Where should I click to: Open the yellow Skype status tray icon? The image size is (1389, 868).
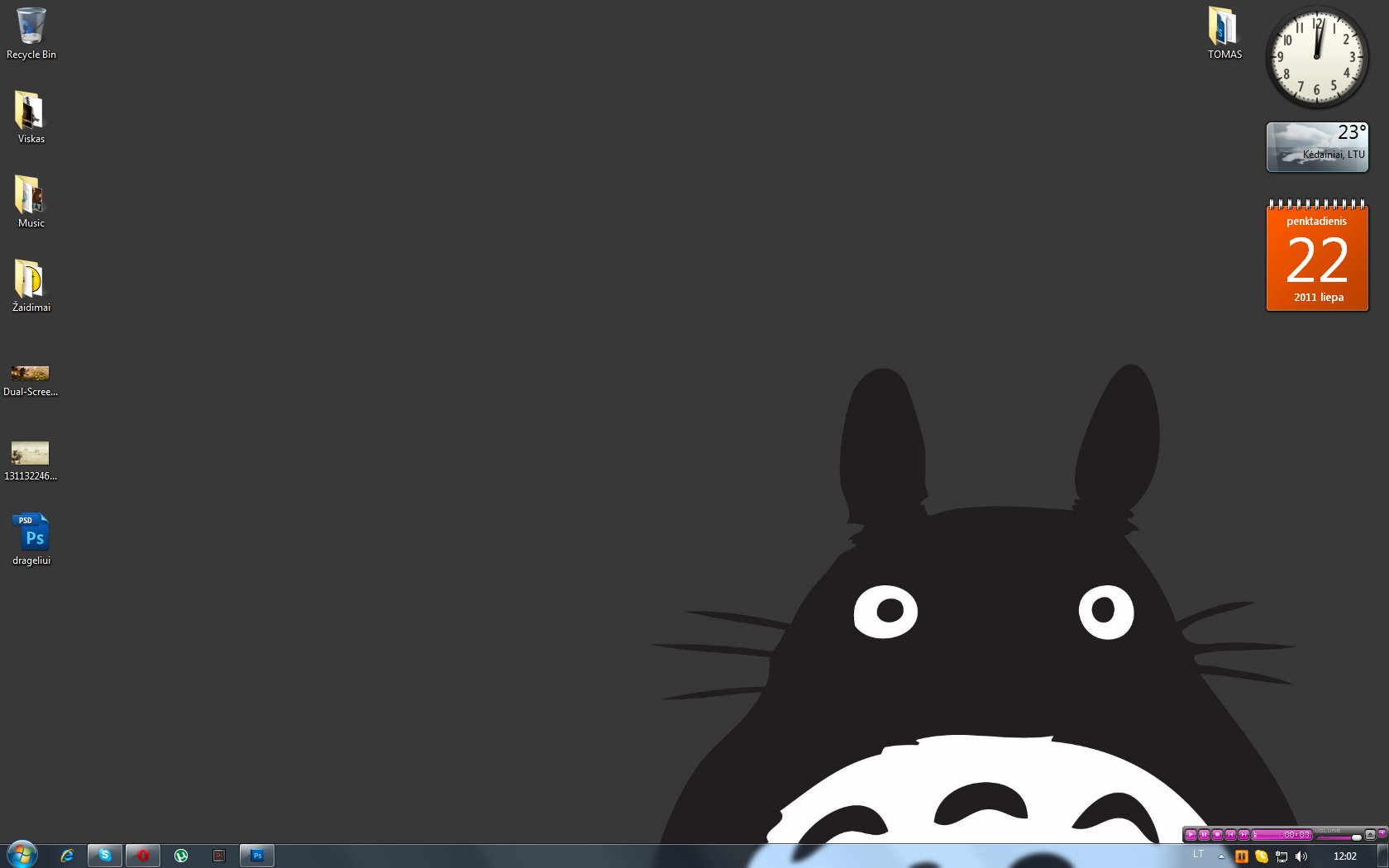point(1262,856)
